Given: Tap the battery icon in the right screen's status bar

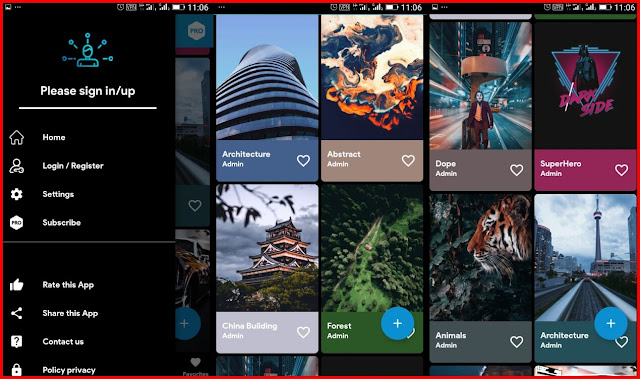Looking at the screenshot, I should pos(605,7).
